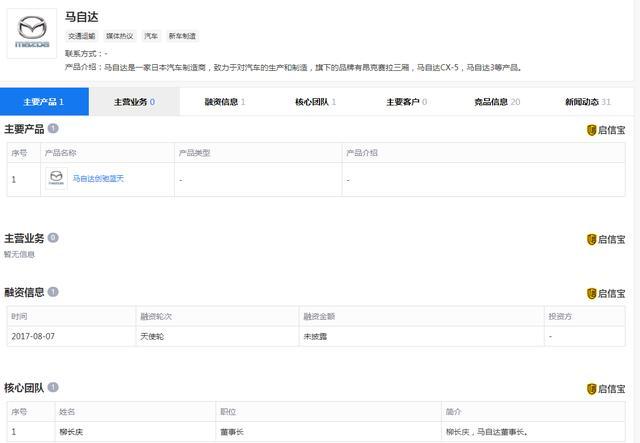Open the 马自达创驰蓝天 product link
The image size is (640, 443).
[x=98, y=178]
